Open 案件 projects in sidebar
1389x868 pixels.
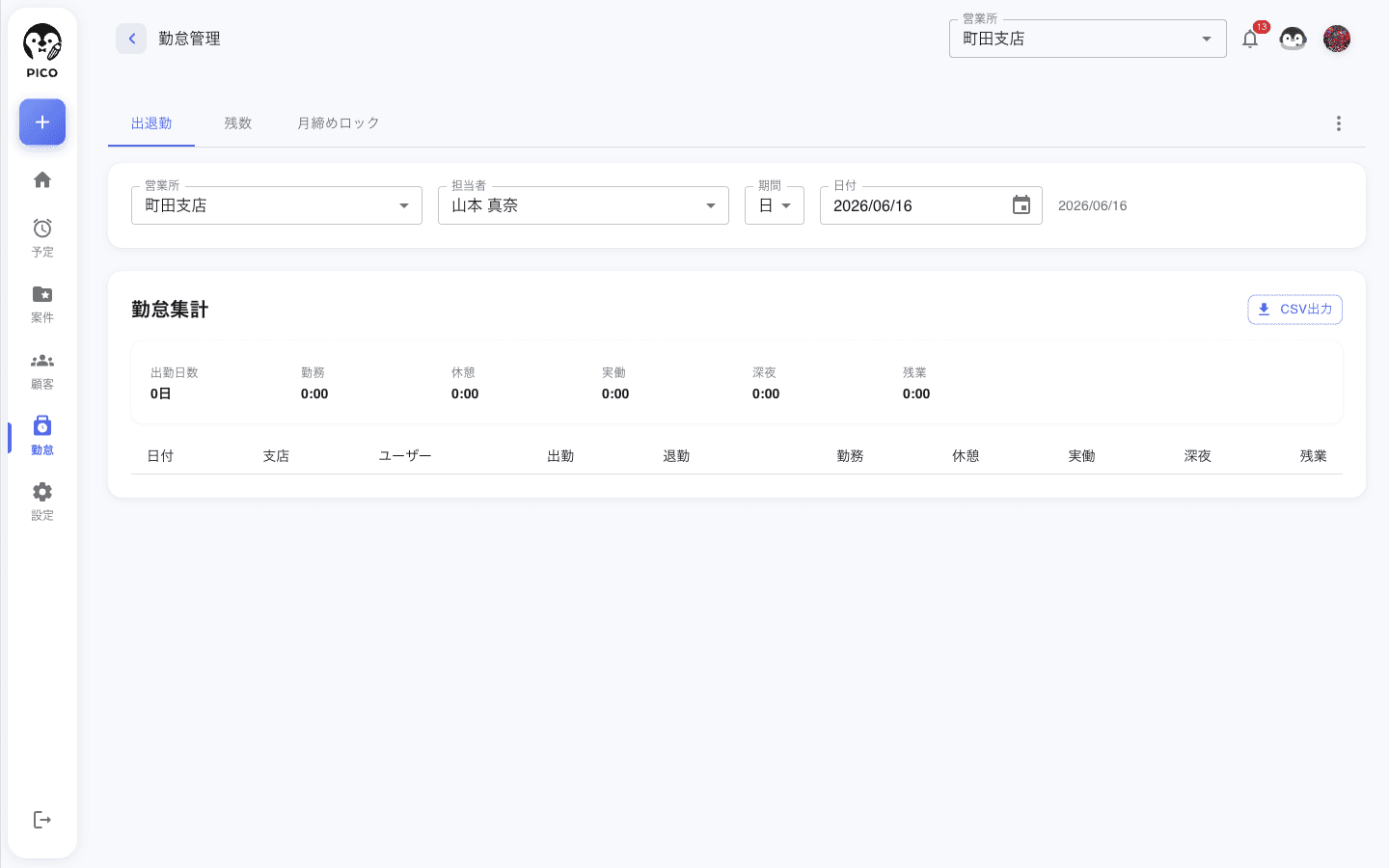(x=42, y=304)
